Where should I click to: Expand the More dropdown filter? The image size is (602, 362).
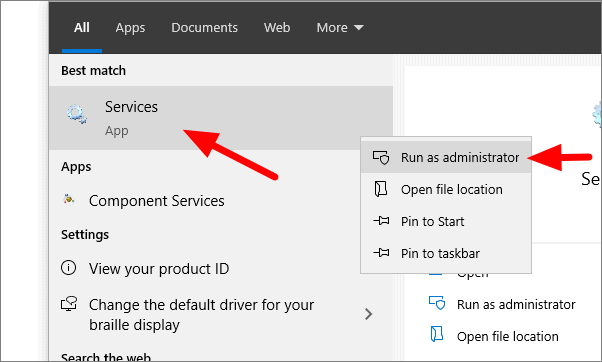[340, 28]
